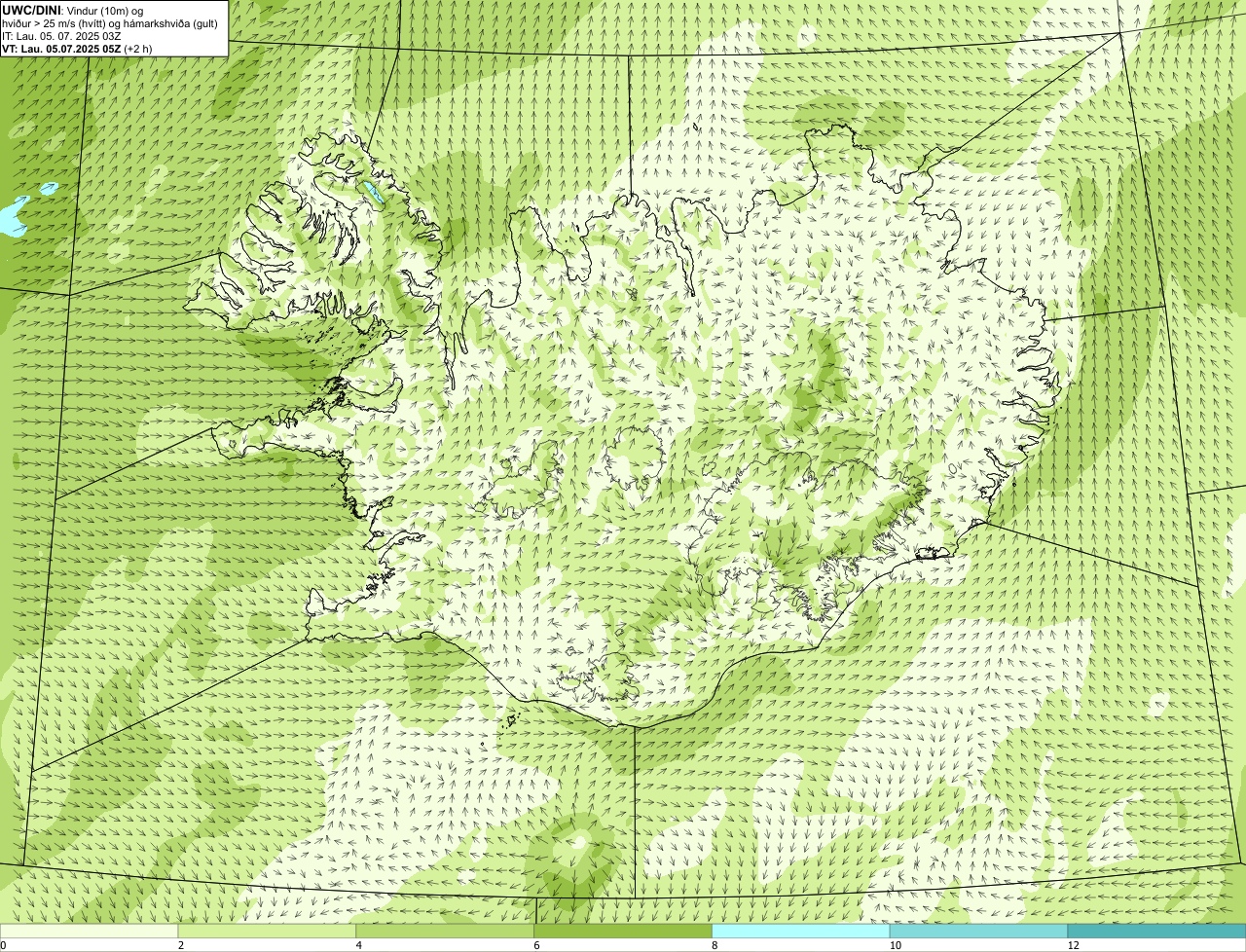The height and width of the screenshot is (952, 1246).
Task: Click the light green 2–4 m/s legend swatch
Action: [268, 931]
